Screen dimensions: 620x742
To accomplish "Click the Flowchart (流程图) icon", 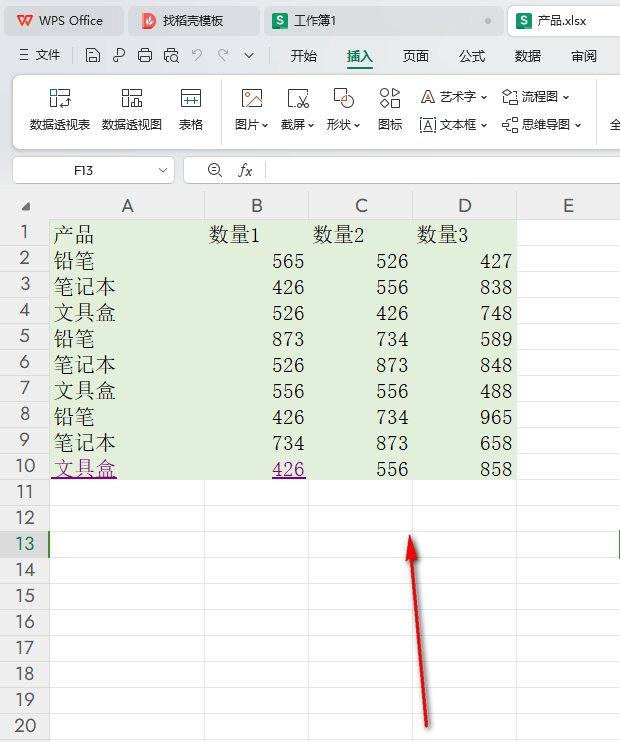I will (510, 97).
